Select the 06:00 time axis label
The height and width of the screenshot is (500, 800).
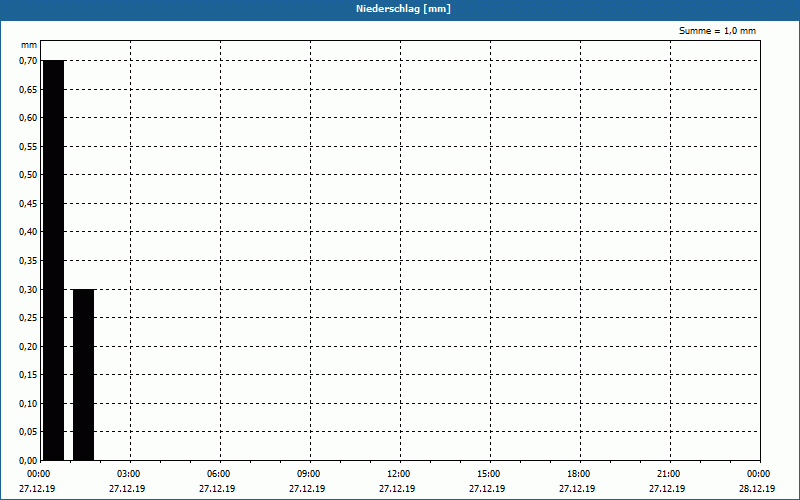click(x=218, y=474)
